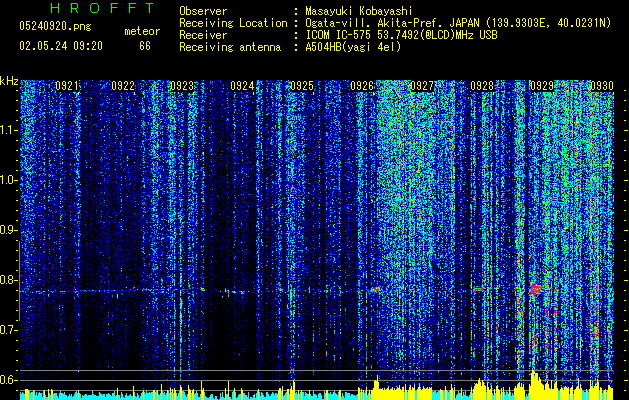This screenshot has width=629, height=400.
Task: Click the 0924 time marker
Action: click(242, 86)
